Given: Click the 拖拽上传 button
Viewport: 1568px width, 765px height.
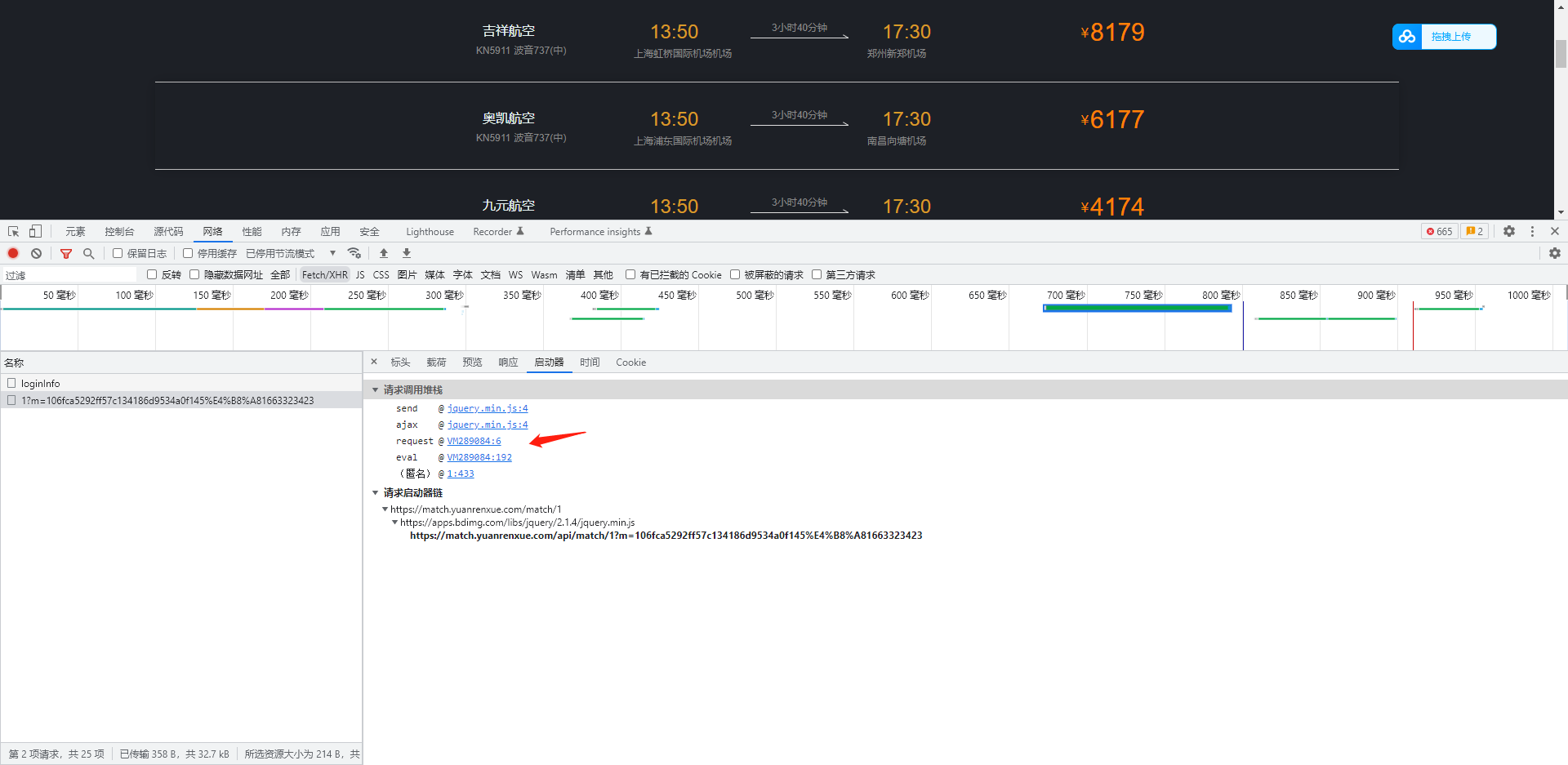Looking at the screenshot, I should pyautogui.click(x=1445, y=37).
